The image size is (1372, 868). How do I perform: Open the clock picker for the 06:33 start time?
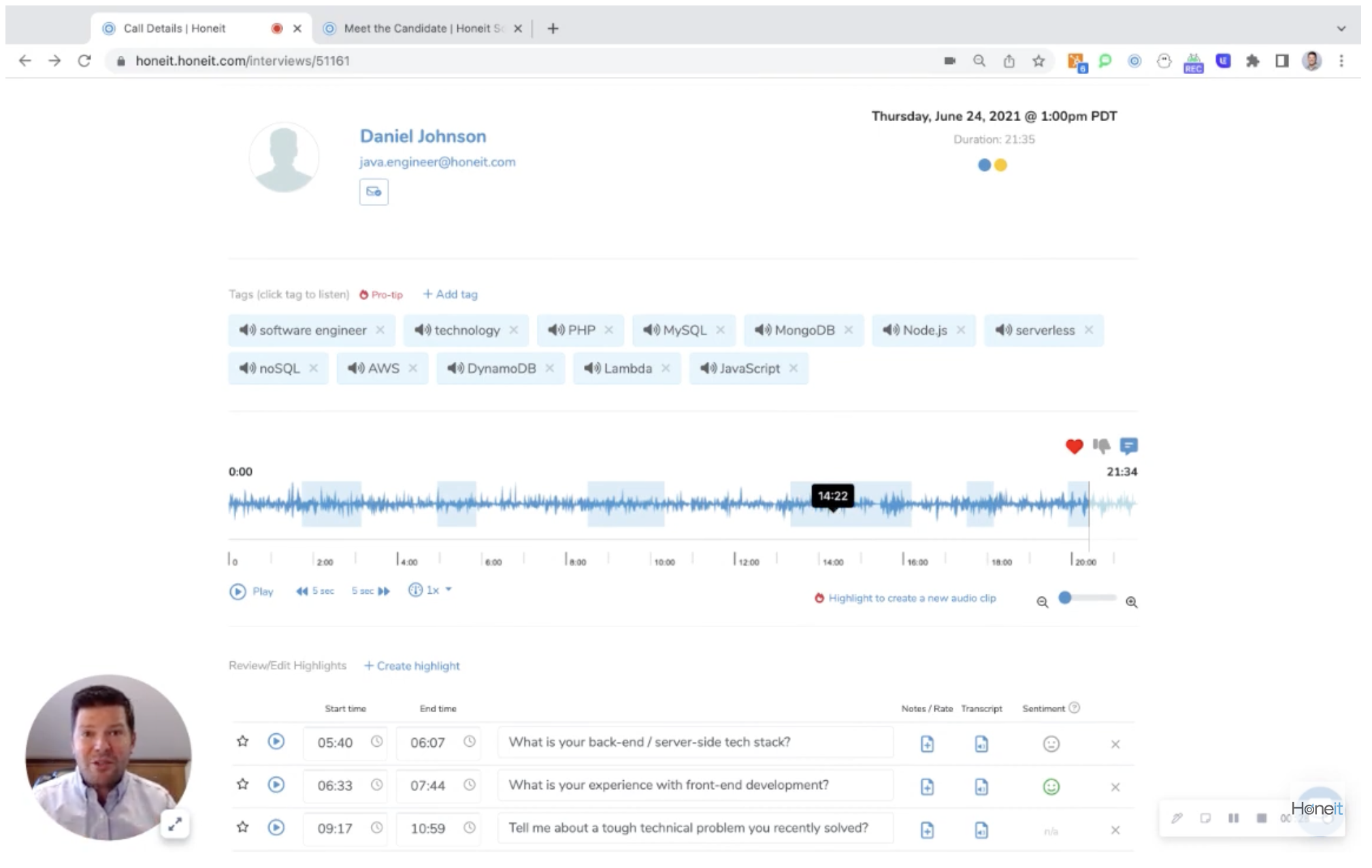tap(376, 786)
